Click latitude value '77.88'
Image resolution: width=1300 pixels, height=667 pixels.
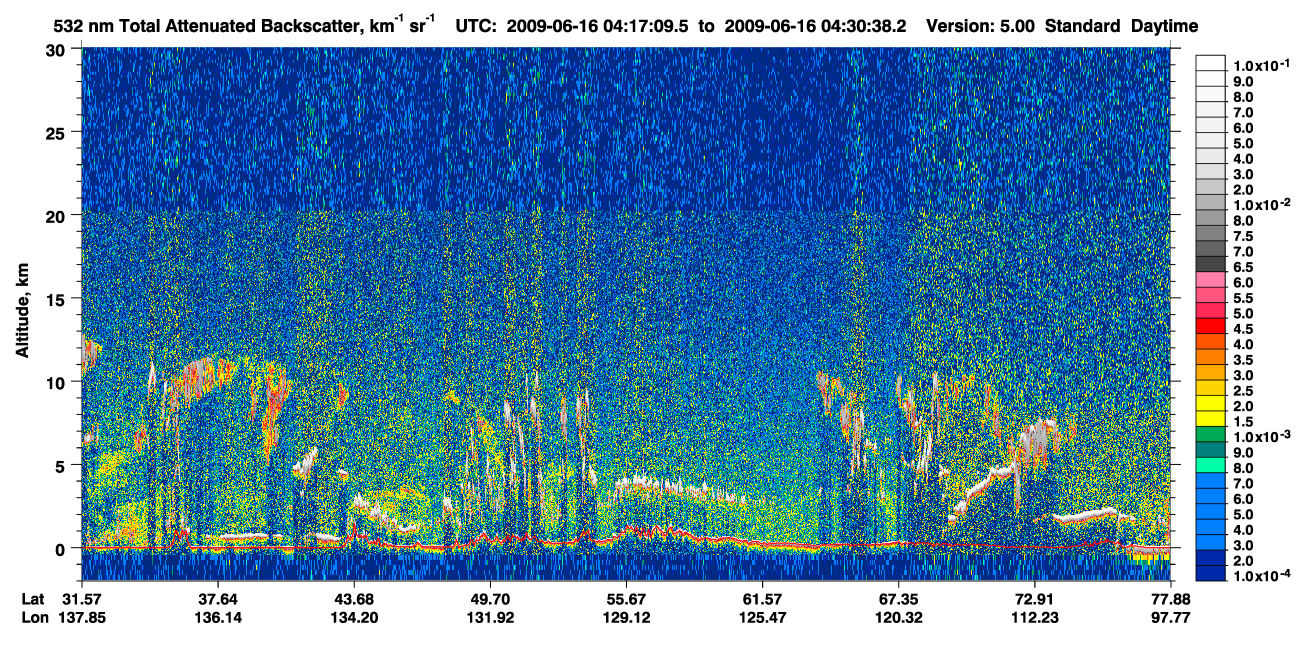pos(1169,599)
